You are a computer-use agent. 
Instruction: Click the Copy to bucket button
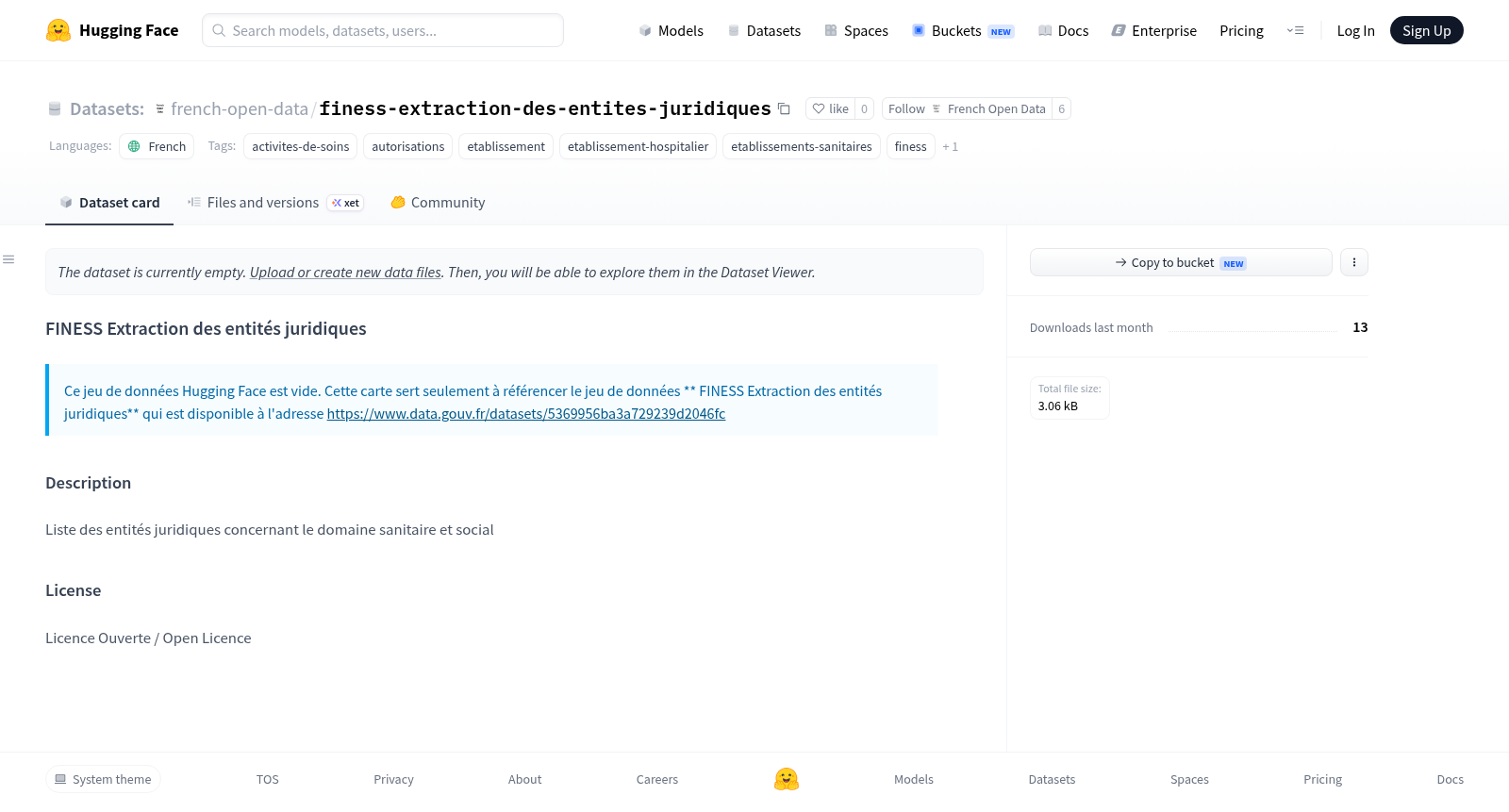[1181, 262]
